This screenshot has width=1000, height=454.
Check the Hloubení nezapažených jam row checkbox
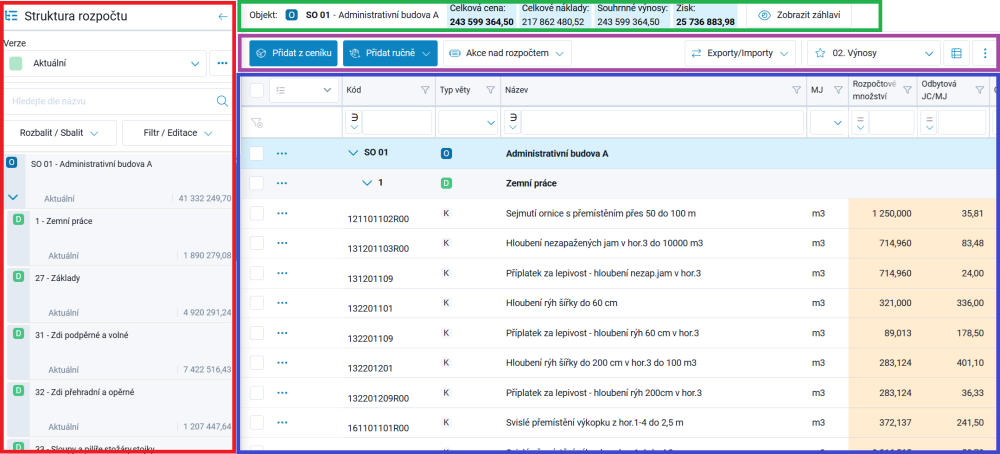[256, 243]
